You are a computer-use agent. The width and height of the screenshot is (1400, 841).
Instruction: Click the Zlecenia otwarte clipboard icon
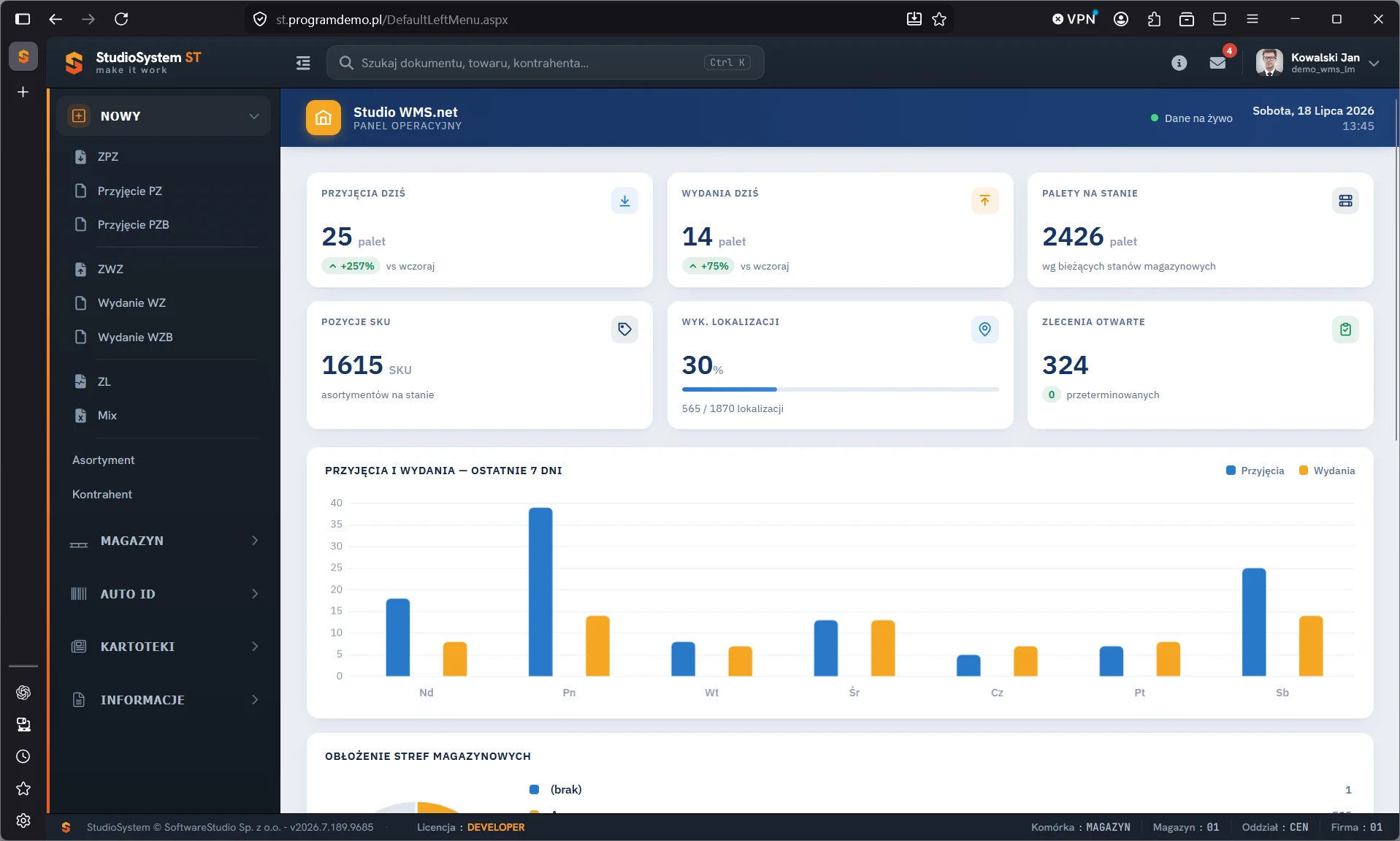tap(1345, 330)
